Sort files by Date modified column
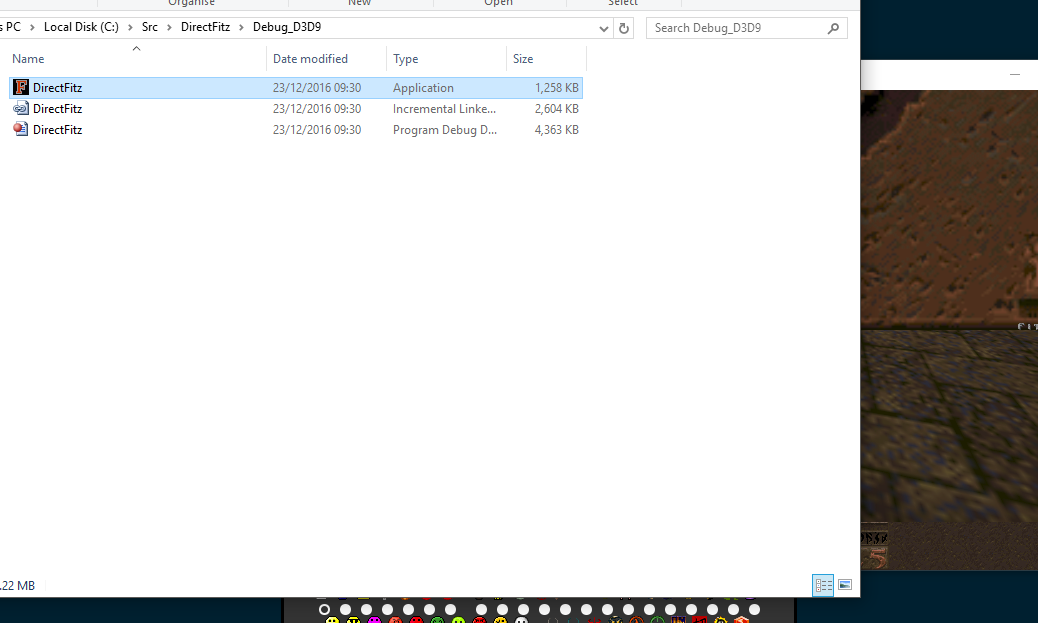1038x623 pixels. 310,59
